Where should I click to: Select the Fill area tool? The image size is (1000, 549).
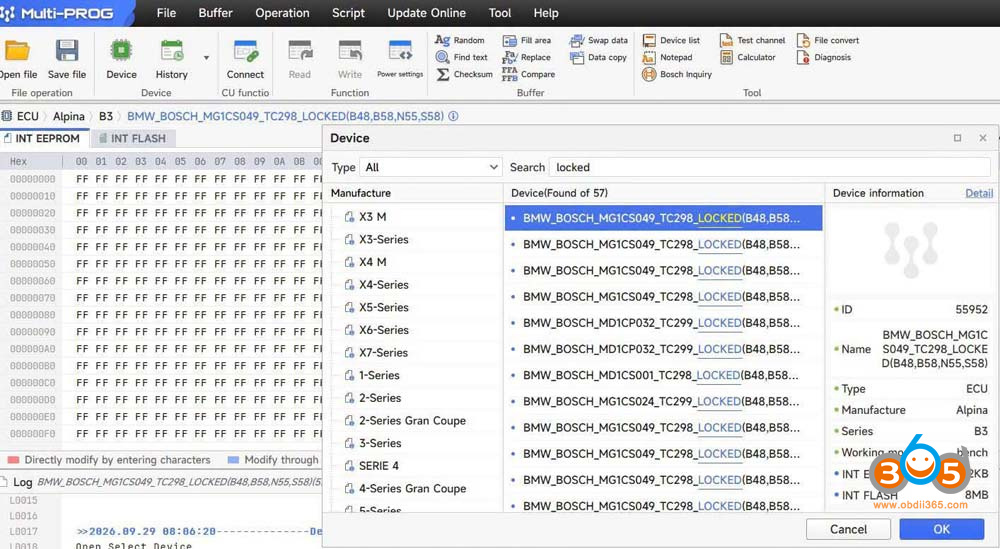pyautogui.click(x=527, y=40)
